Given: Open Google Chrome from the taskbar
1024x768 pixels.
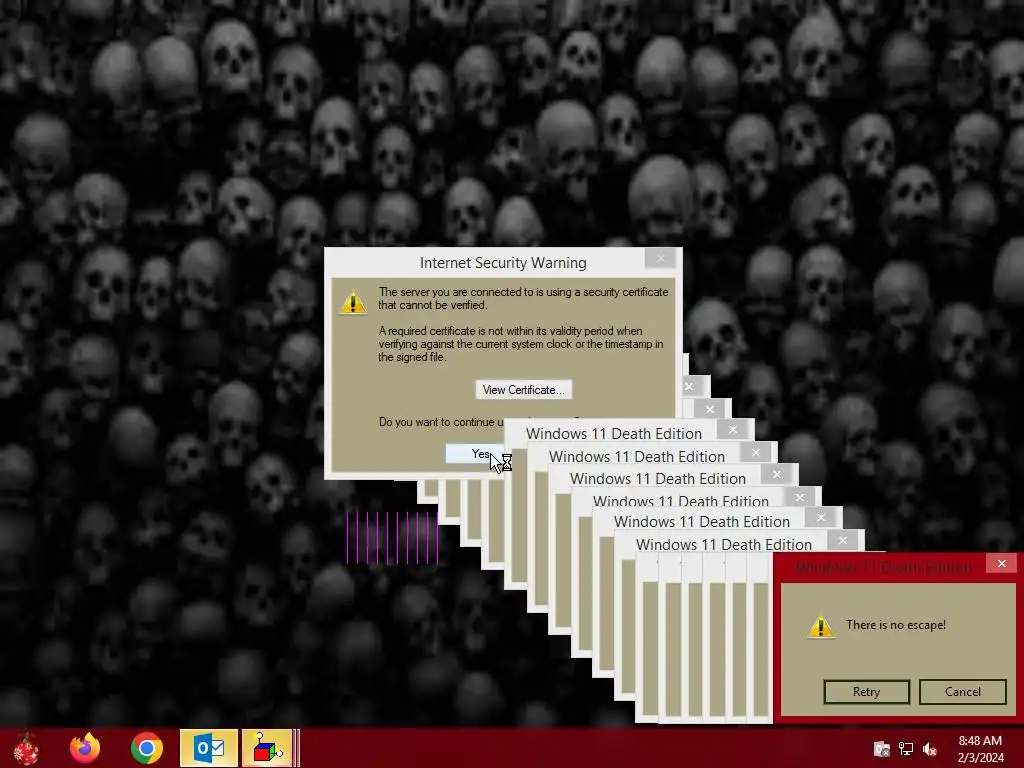Looking at the screenshot, I should click(x=146, y=748).
